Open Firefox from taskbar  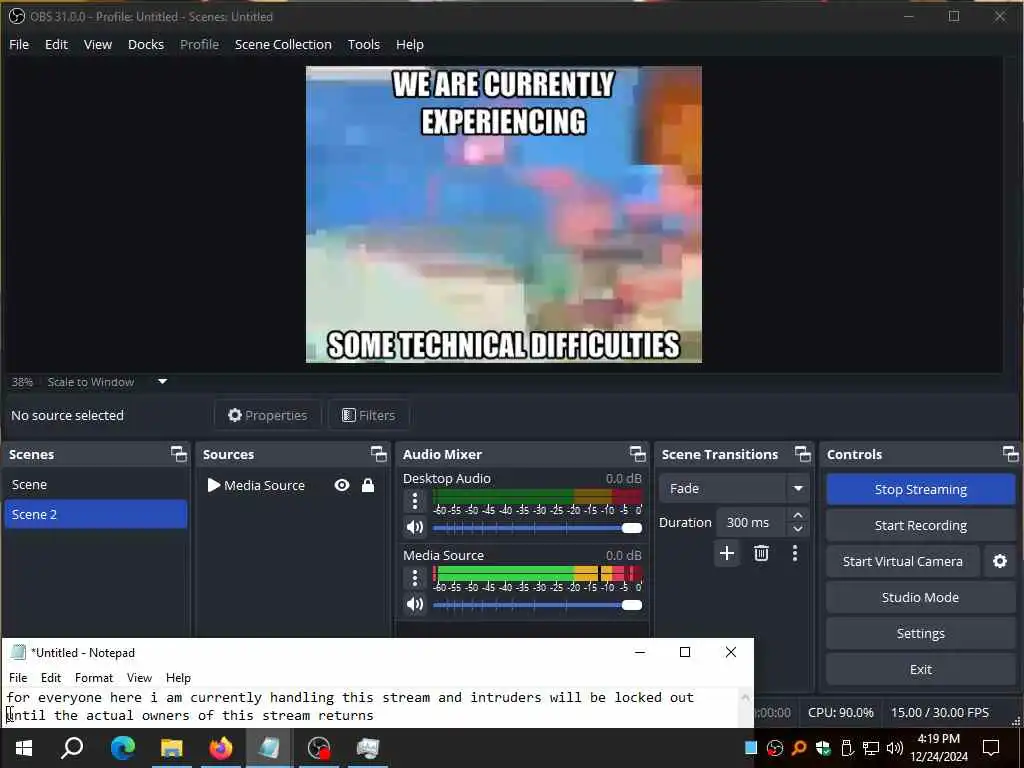pos(221,748)
